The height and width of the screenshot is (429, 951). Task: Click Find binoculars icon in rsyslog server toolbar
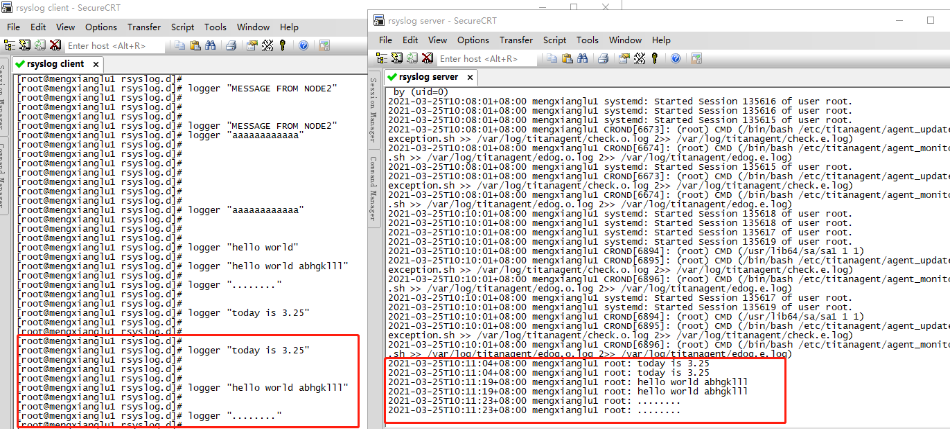click(x=582, y=58)
